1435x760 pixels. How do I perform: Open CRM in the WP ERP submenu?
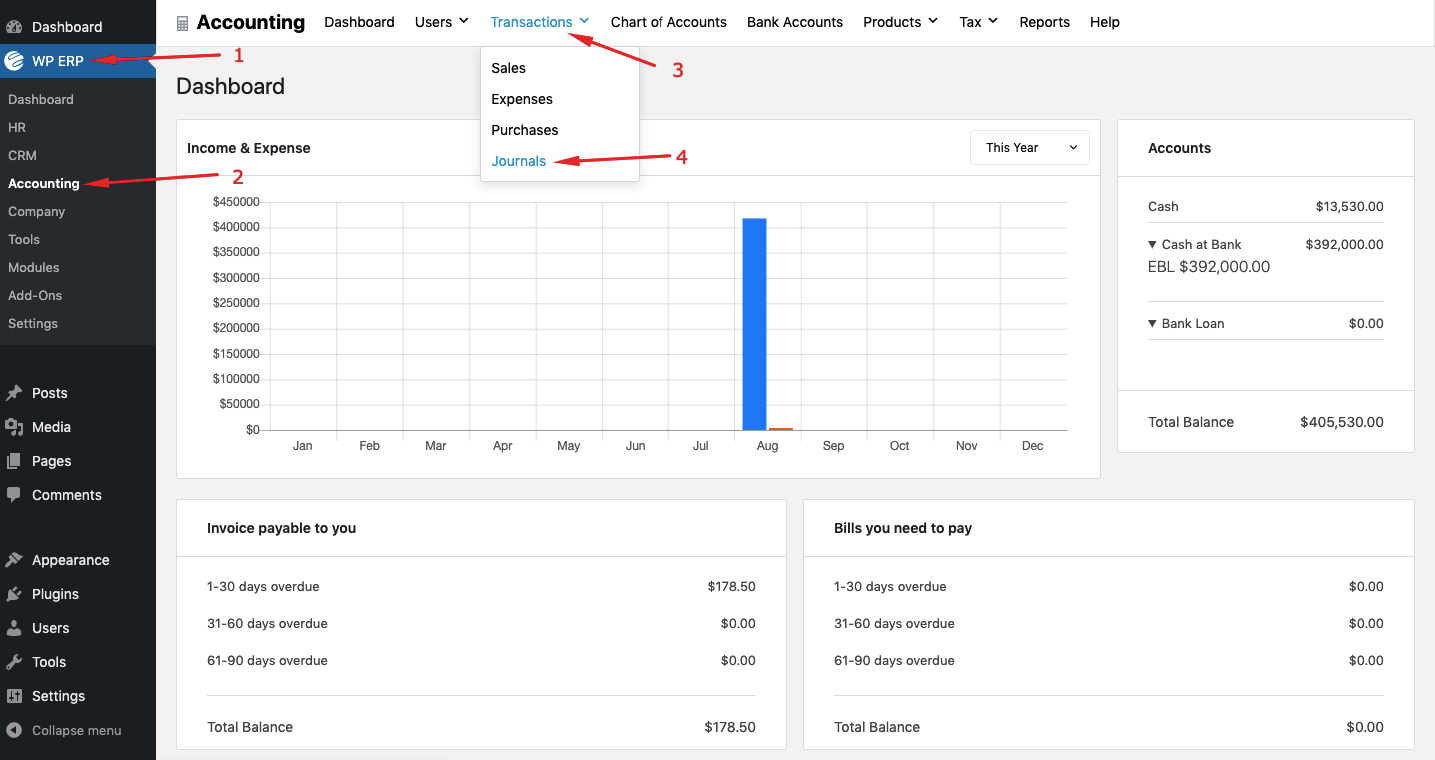(x=22, y=155)
